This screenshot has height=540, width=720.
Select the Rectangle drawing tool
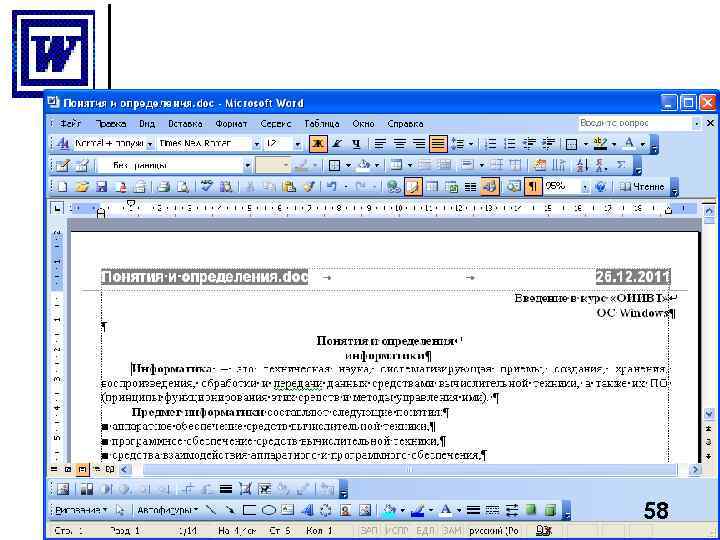pyautogui.click(x=249, y=510)
